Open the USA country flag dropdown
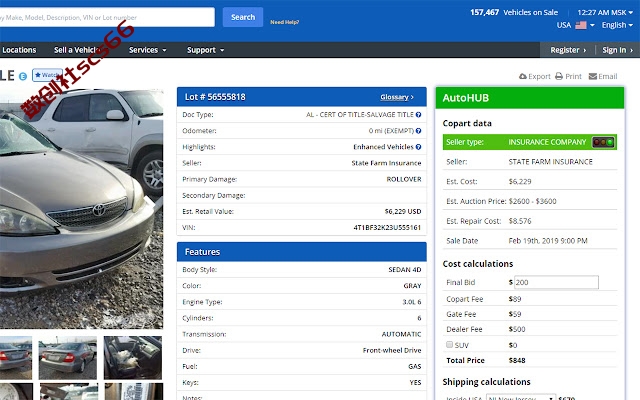The height and width of the screenshot is (400, 640). click(576, 25)
